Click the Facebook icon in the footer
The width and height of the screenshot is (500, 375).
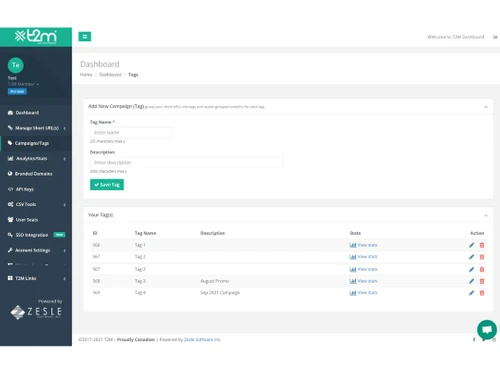pos(474,340)
